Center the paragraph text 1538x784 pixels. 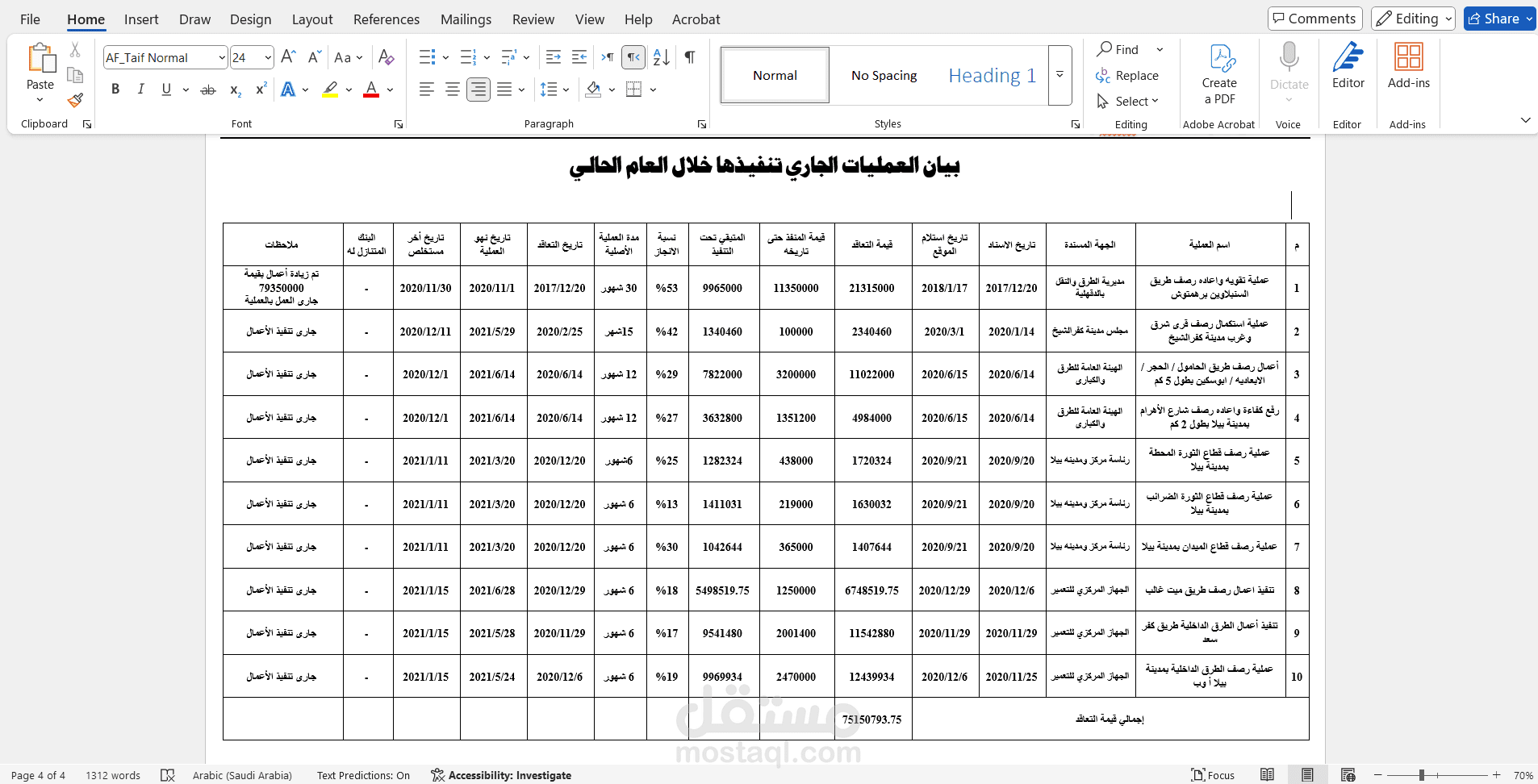point(453,90)
